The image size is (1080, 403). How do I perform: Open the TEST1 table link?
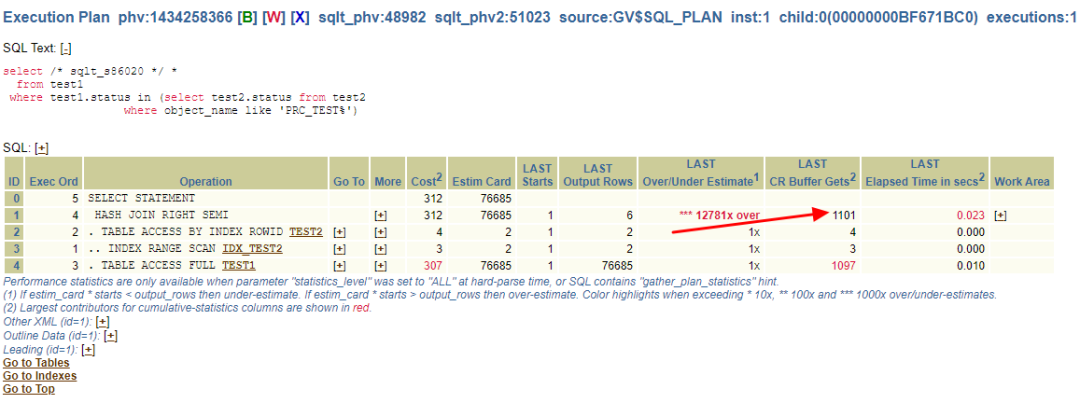239,265
